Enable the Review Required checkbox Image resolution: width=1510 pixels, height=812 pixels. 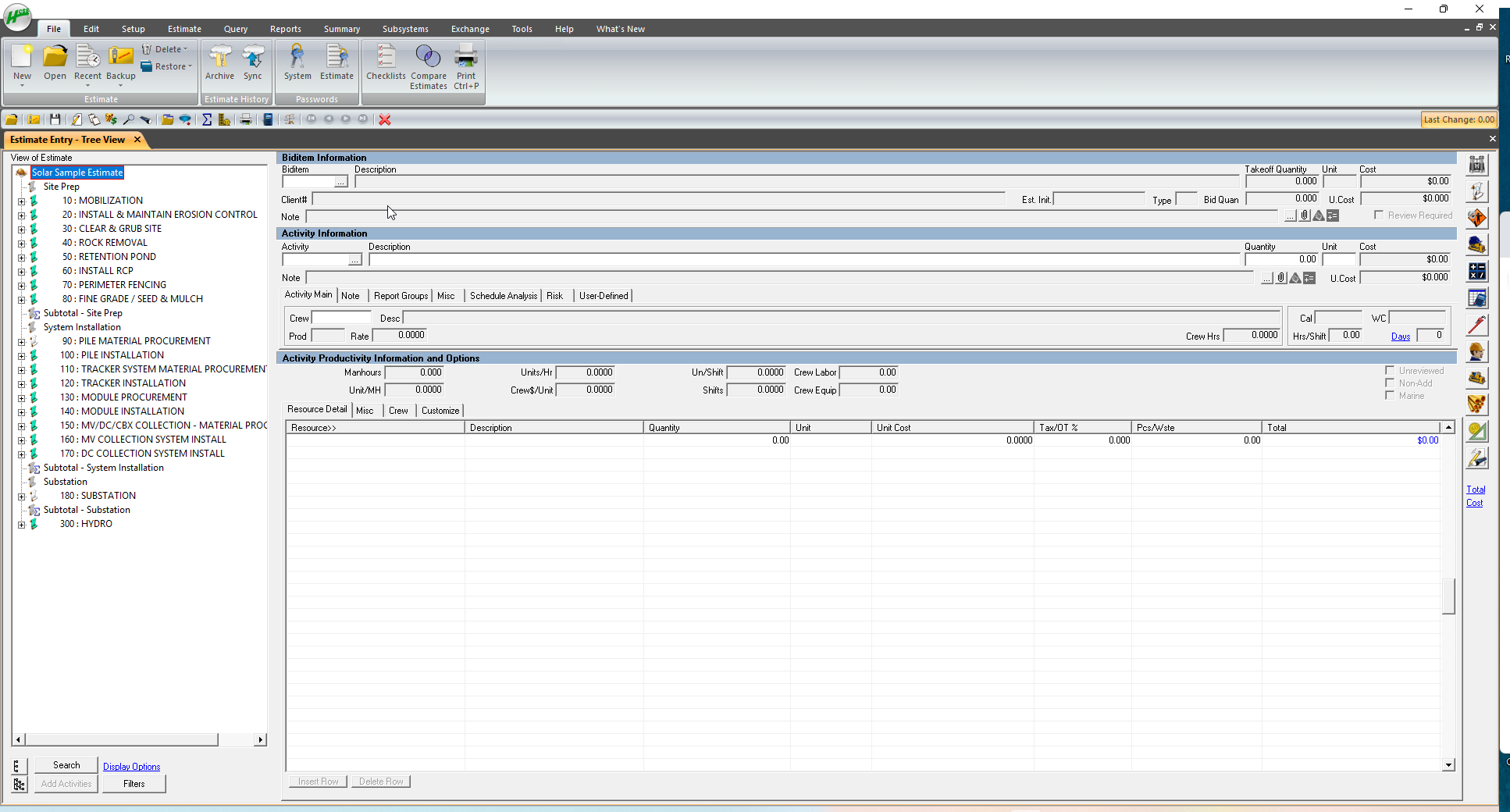click(x=1379, y=215)
